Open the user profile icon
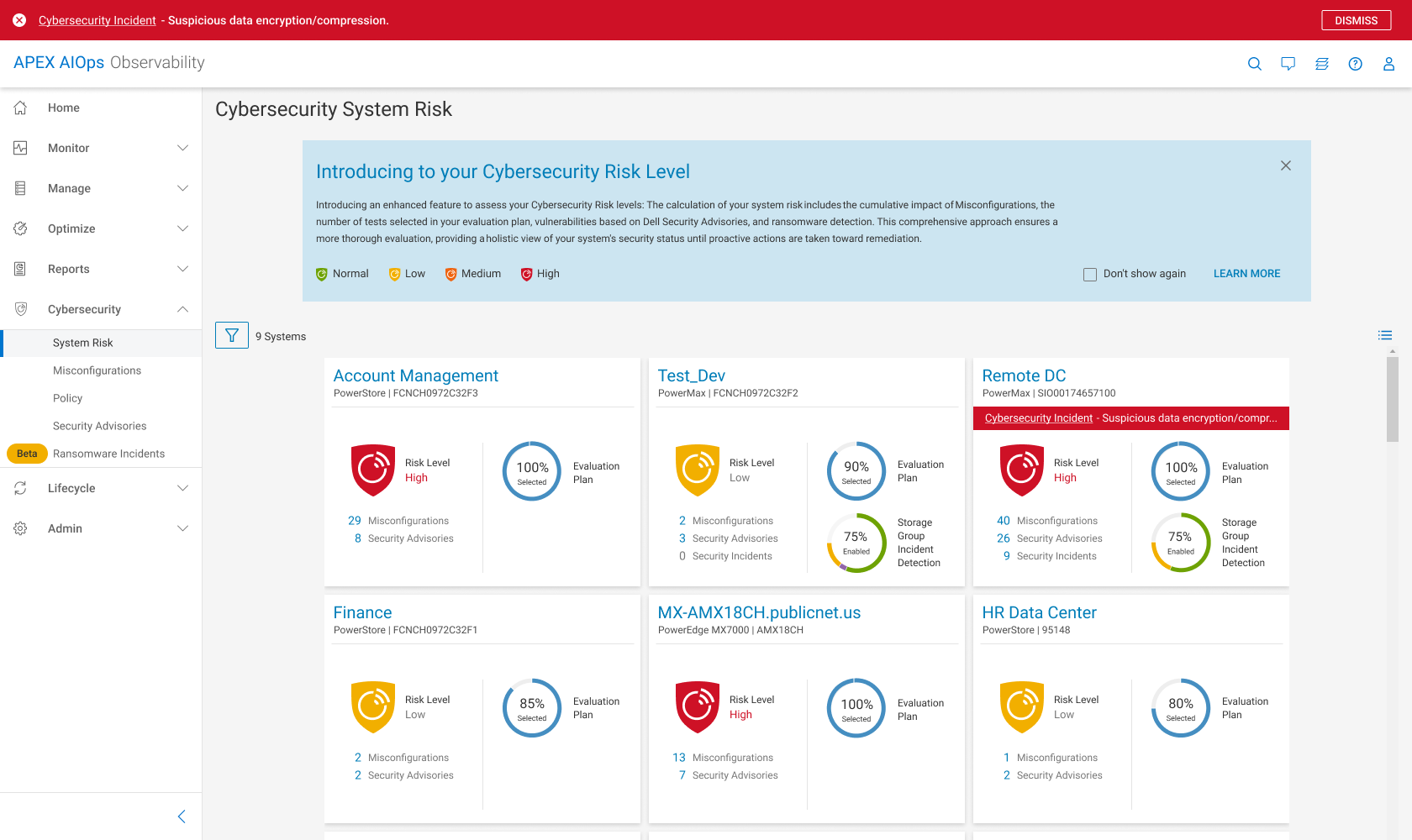This screenshot has width=1412, height=840. tap(1389, 64)
